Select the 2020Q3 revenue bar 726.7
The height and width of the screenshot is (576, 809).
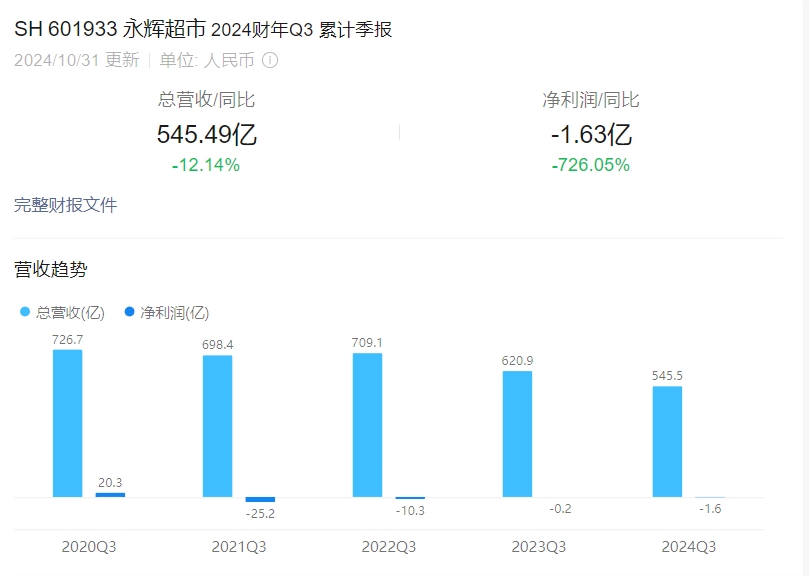[x=68, y=423]
